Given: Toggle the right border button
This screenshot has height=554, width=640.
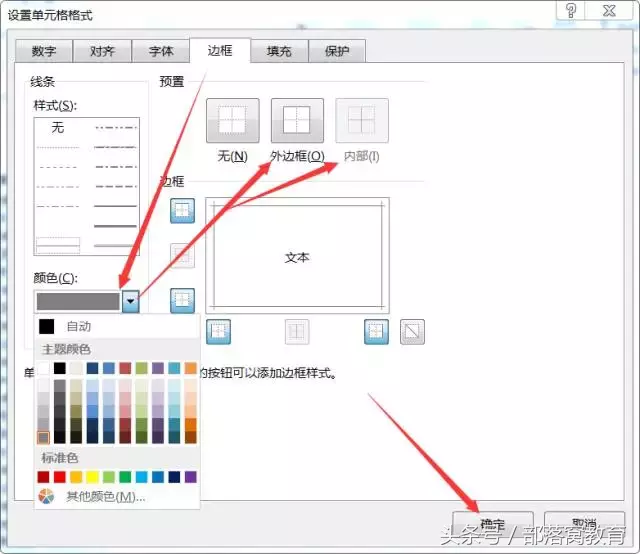Looking at the screenshot, I should tap(376, 332).
